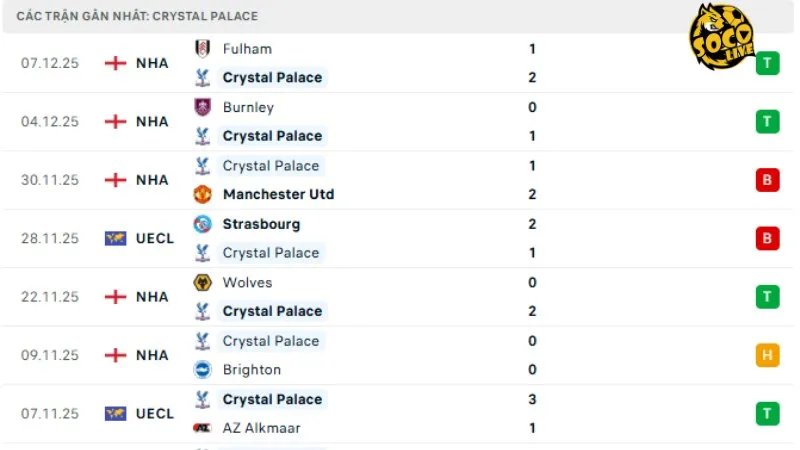This screenshot has width=800, height=450.
Task: Click the England flag for 07.12.25 match
Action: (116, 63)
